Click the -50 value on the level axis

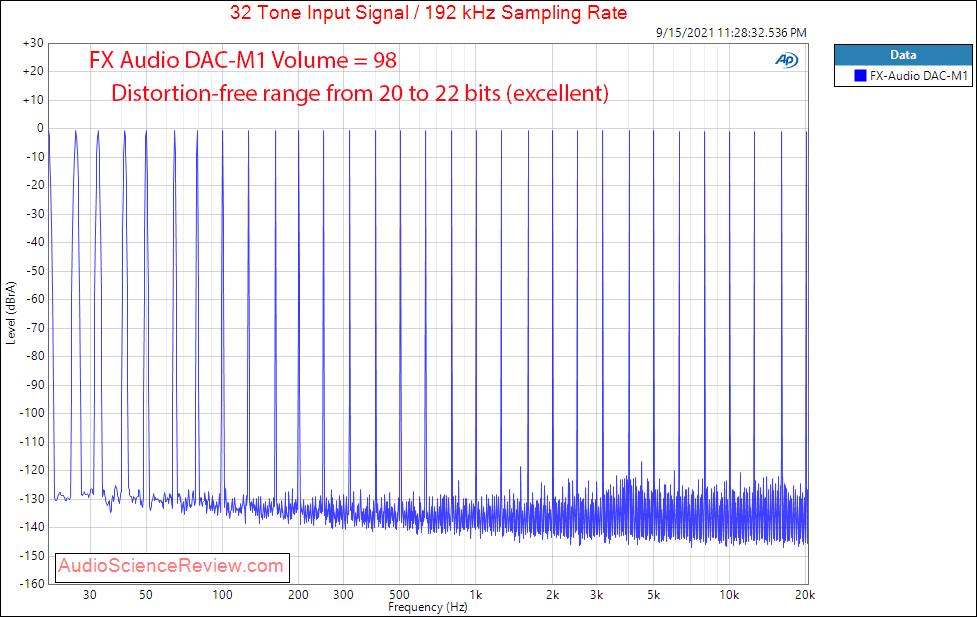35,271
